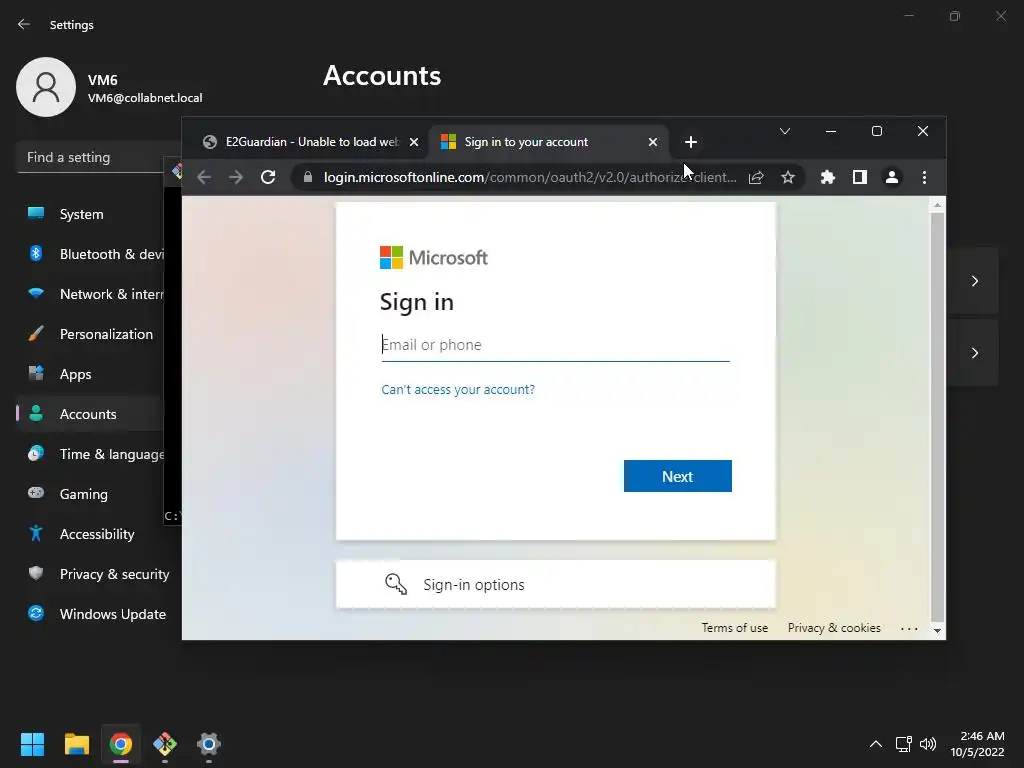Click the page scrollbar up arrow
Viewport: 1024px width, 768px height.
(x=937, y=205)
